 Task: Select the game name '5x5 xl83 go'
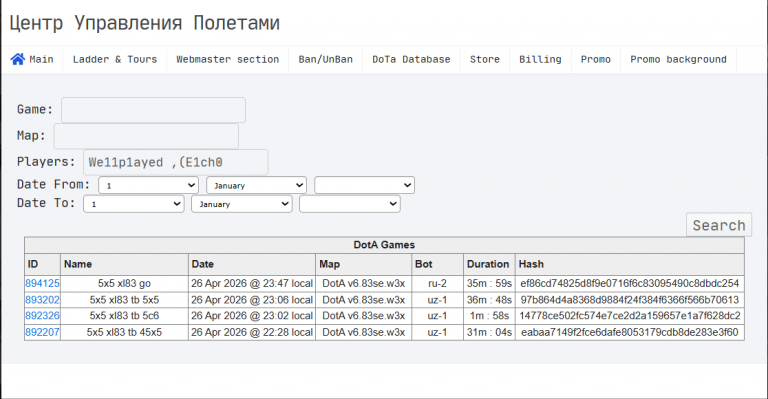click(x=124, y=283)
